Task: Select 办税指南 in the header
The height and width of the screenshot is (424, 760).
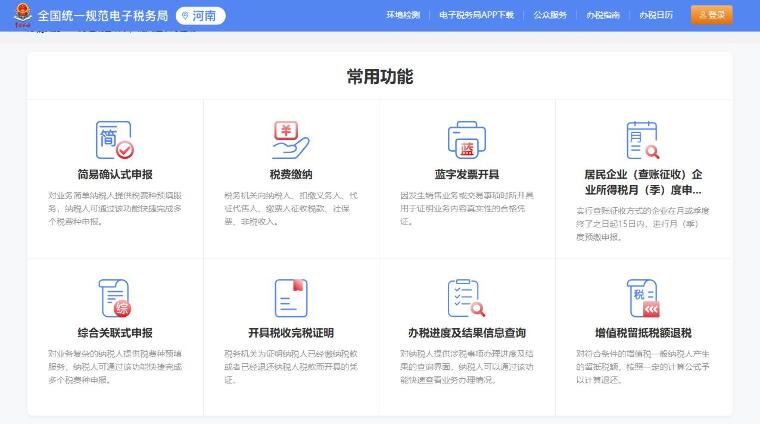Action: coord(603,15)
